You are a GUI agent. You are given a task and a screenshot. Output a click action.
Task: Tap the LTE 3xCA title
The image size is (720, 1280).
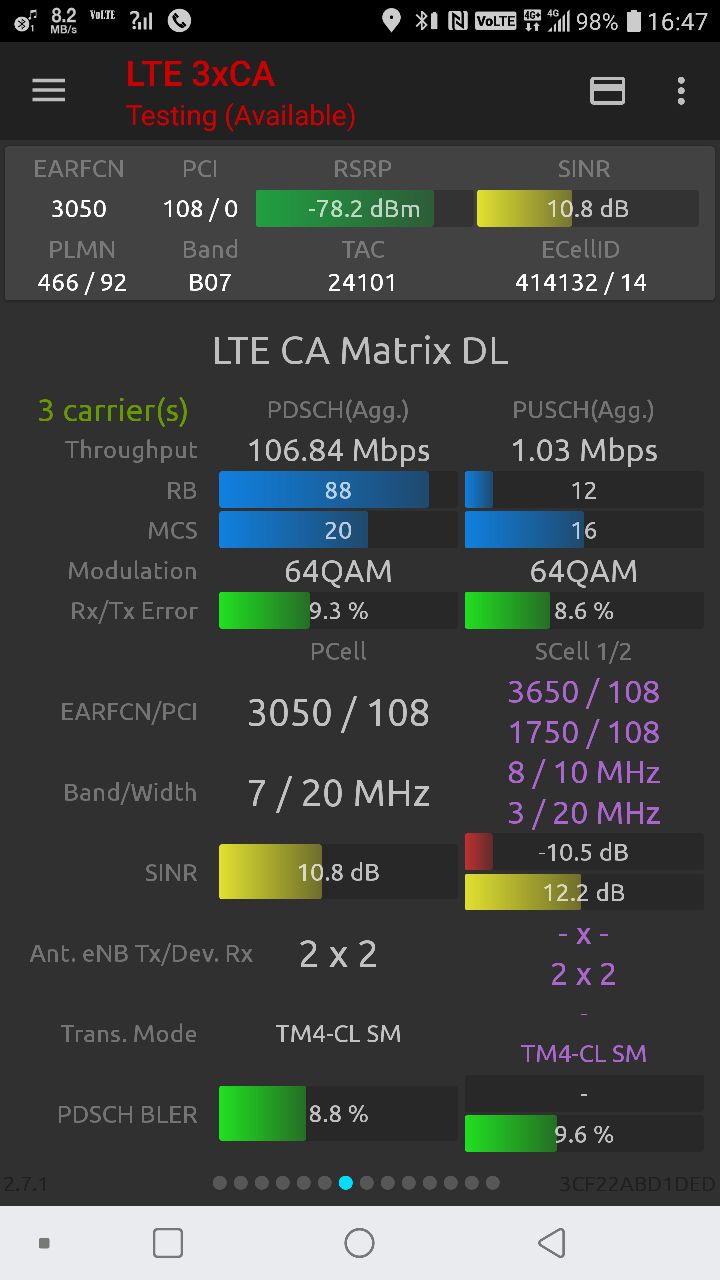[x=200, y=74]
